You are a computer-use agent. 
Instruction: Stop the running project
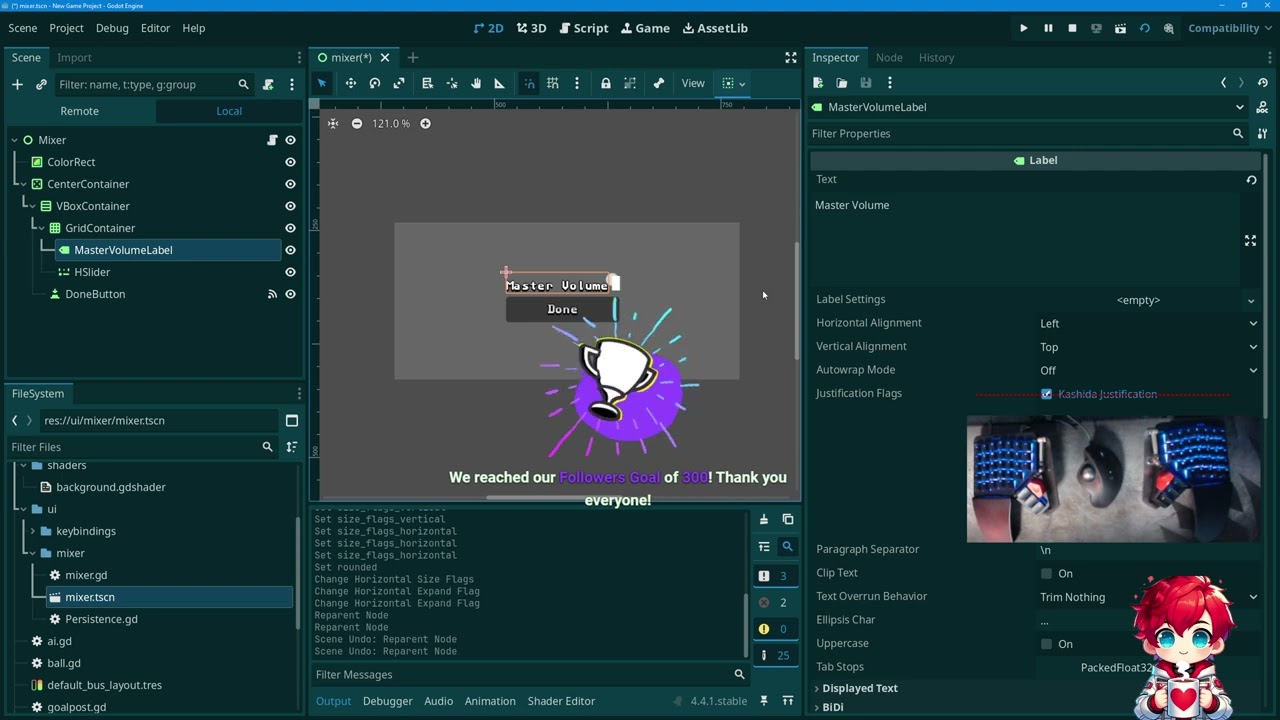(x=1072, y=28)
